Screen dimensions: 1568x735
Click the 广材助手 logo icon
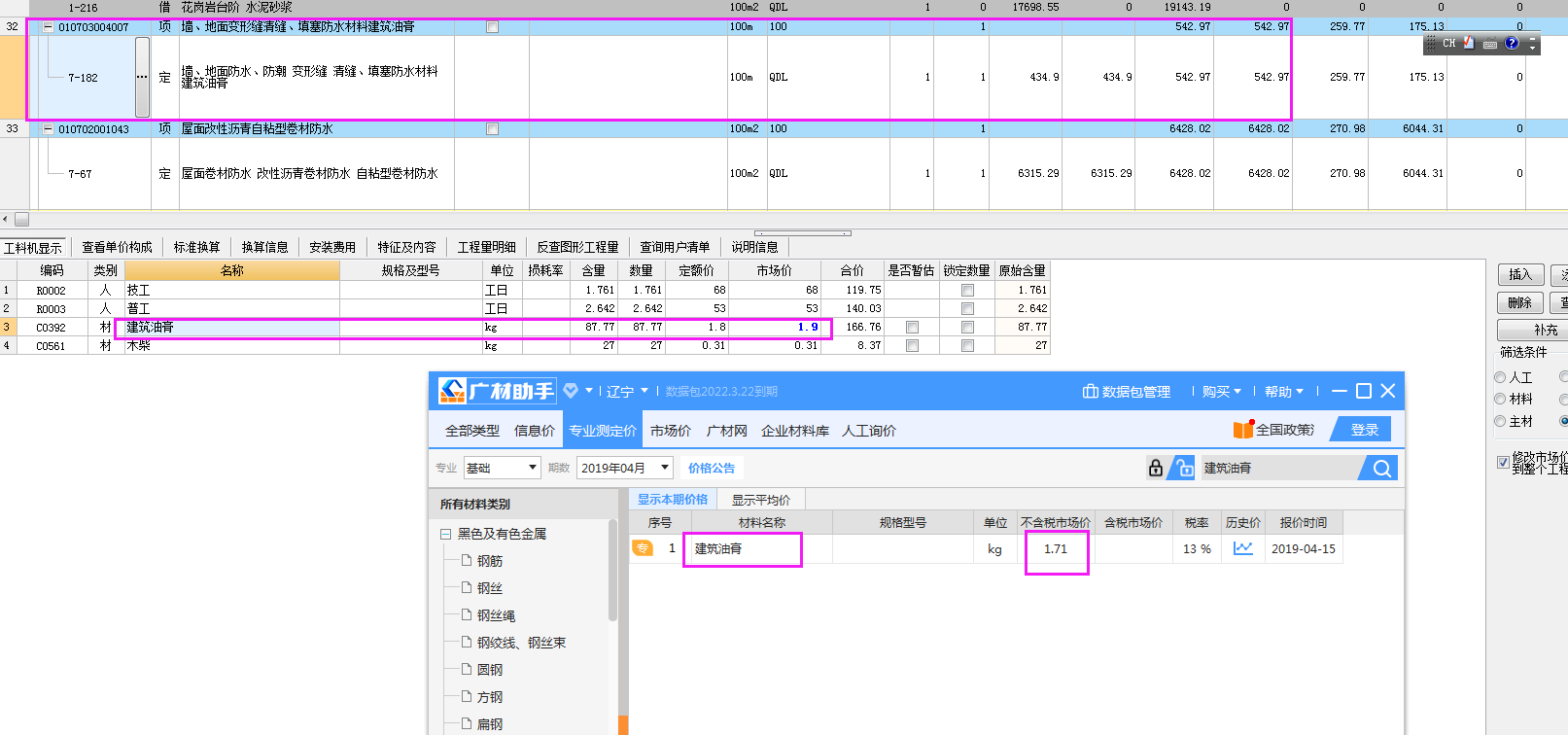pyautogui.click(x=452, y=391)
